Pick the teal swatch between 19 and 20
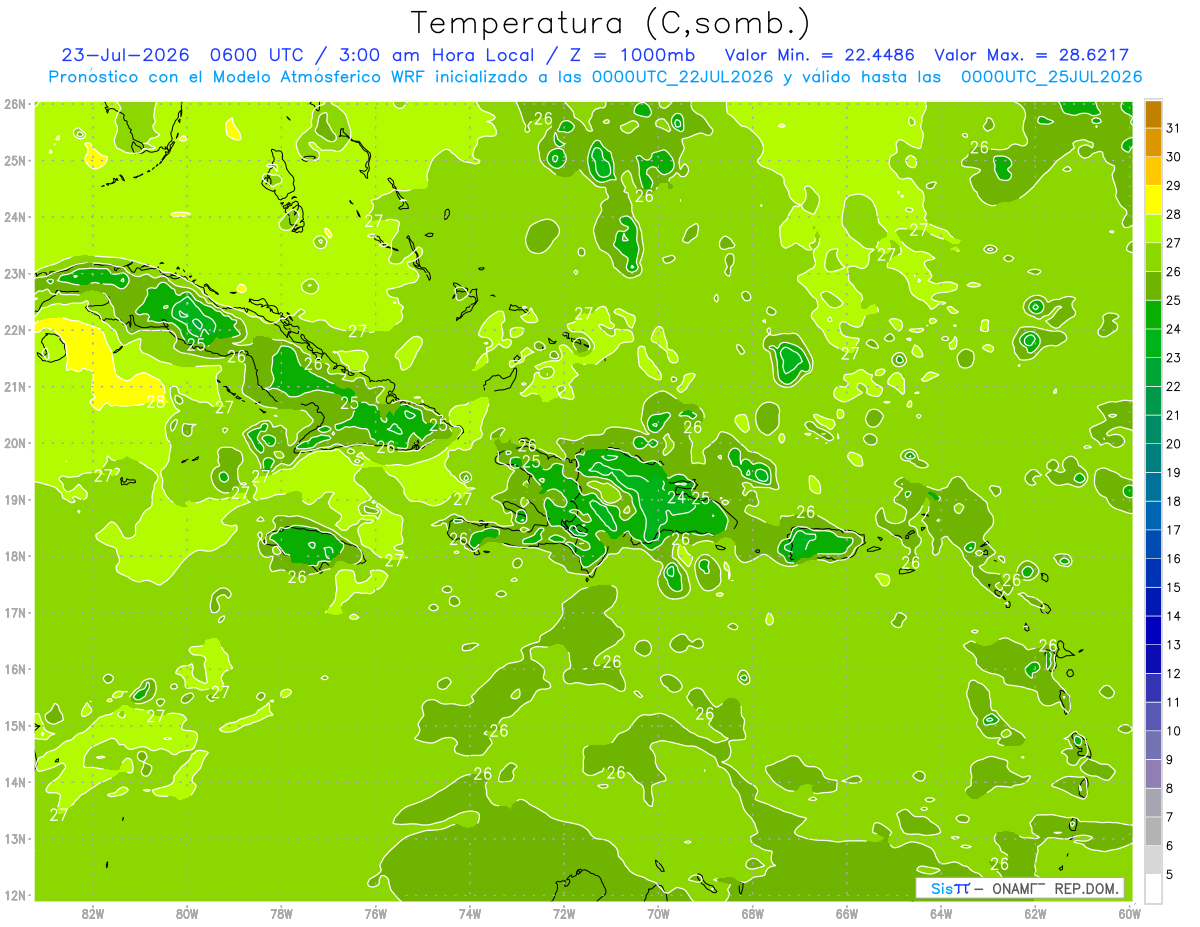The width and height of the screenshot is (1200, 927). coord(1153,458)
